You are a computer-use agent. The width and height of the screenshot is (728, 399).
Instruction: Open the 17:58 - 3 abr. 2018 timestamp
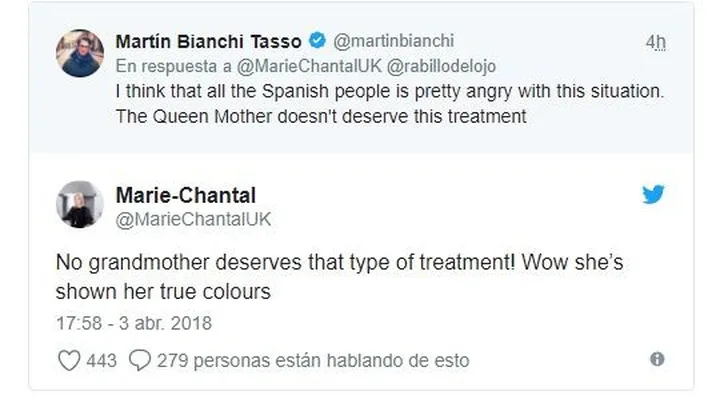tap(134, 323)
